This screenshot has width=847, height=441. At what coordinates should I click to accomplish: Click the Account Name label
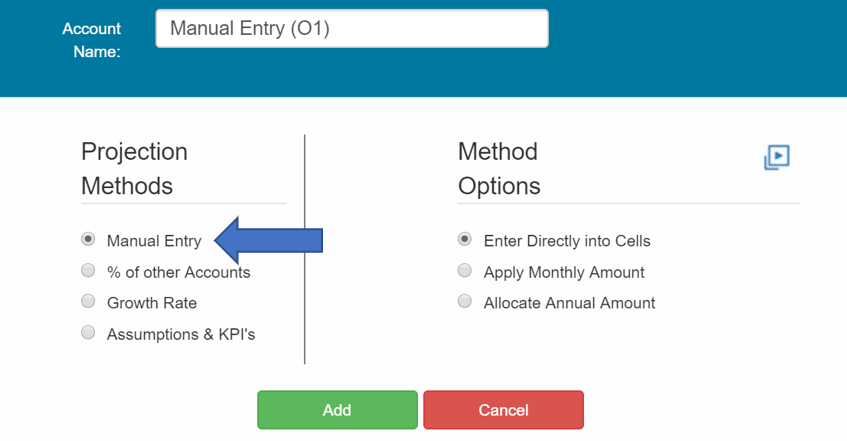pyautogui.click(x=92, y=40)
